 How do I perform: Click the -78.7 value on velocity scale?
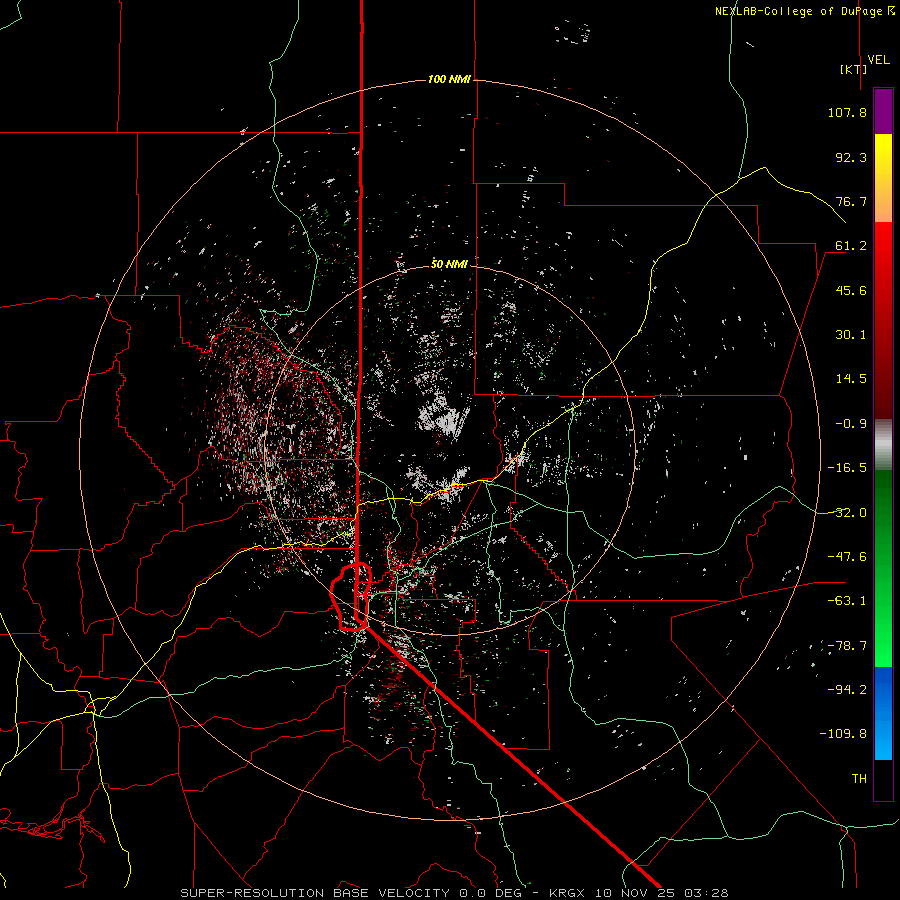(x=847, y=646)
